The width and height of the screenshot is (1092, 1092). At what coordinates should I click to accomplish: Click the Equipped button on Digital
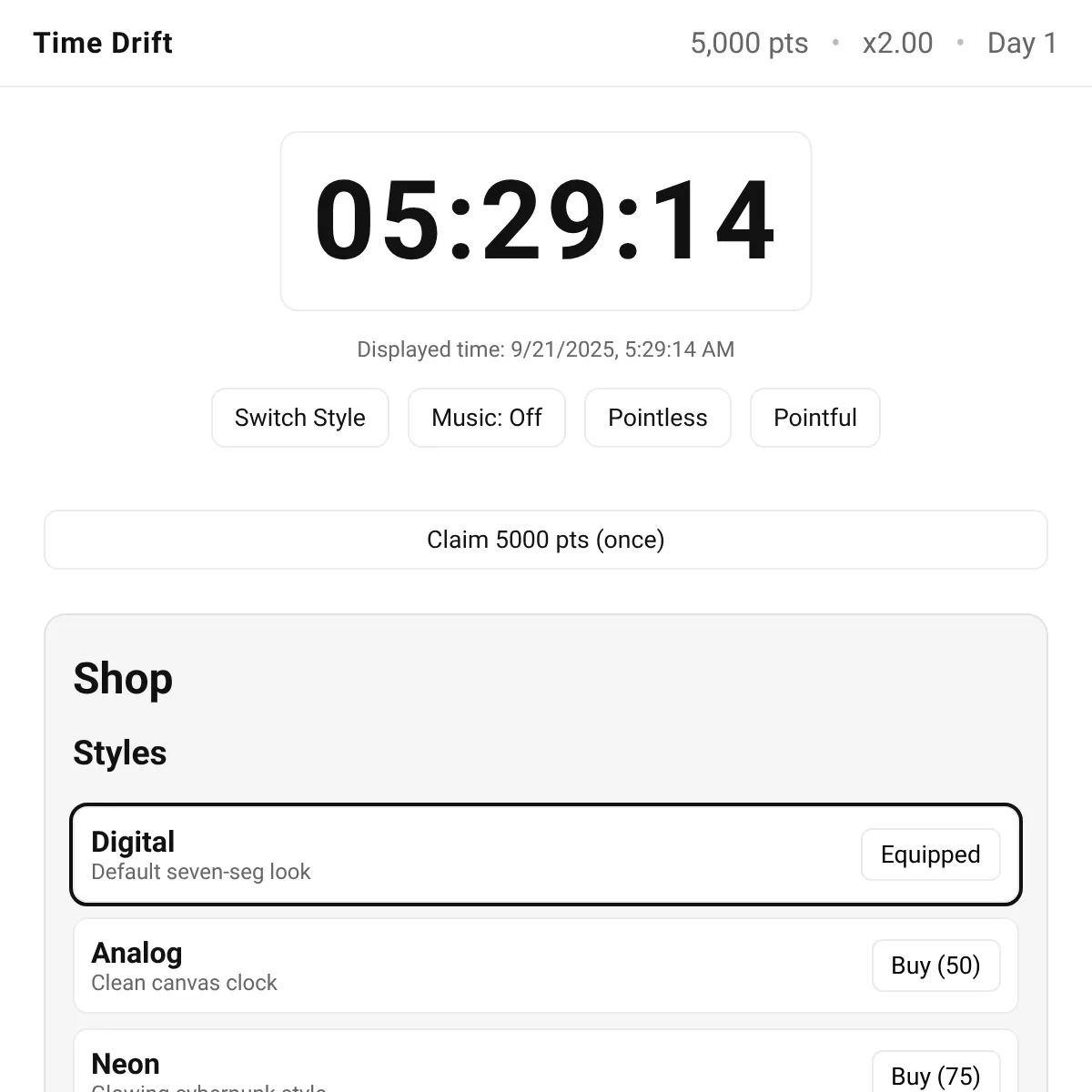coord(931,854)
